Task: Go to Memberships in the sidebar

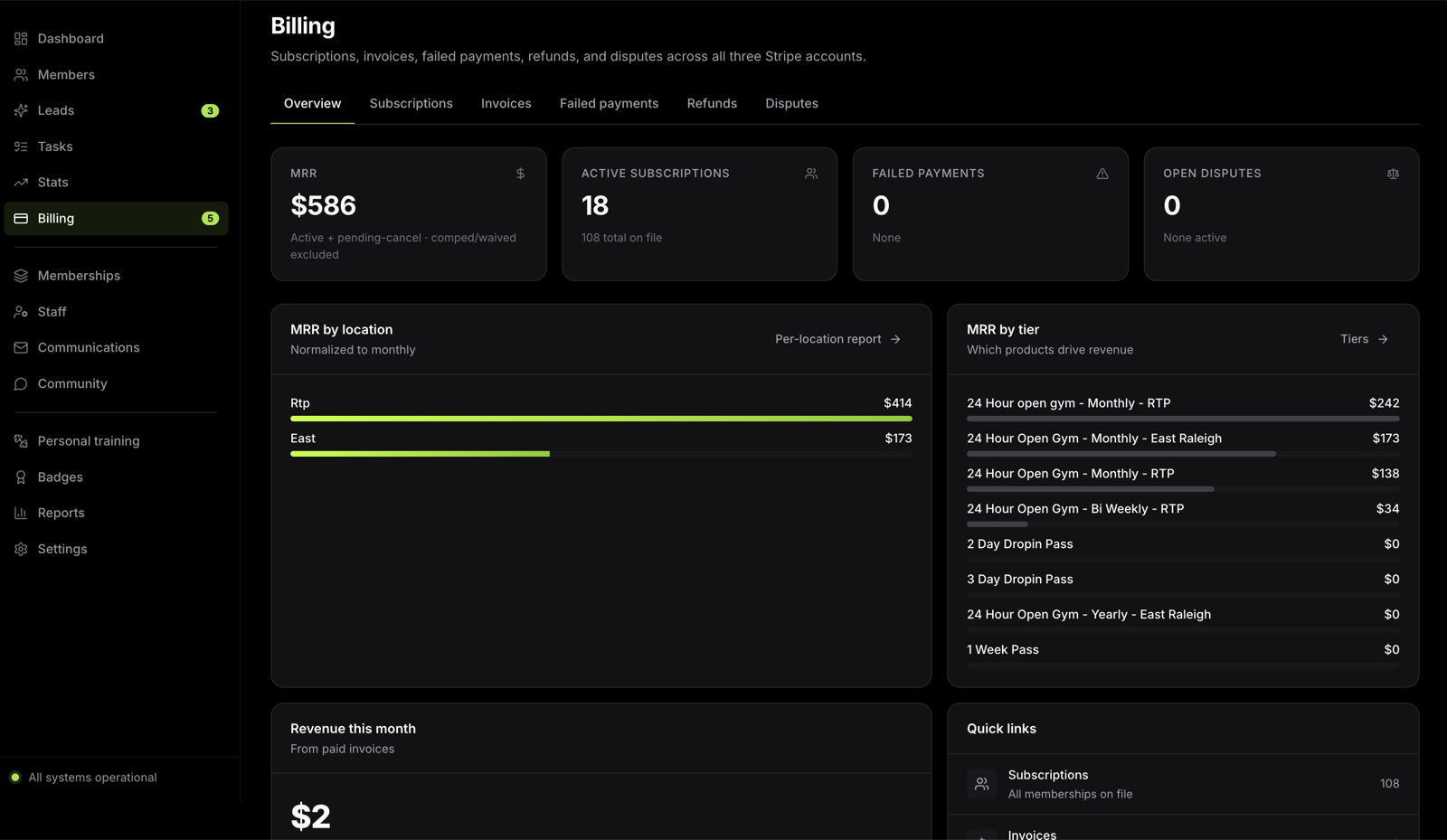Action: pyautogui.click(x=116, y=276)
